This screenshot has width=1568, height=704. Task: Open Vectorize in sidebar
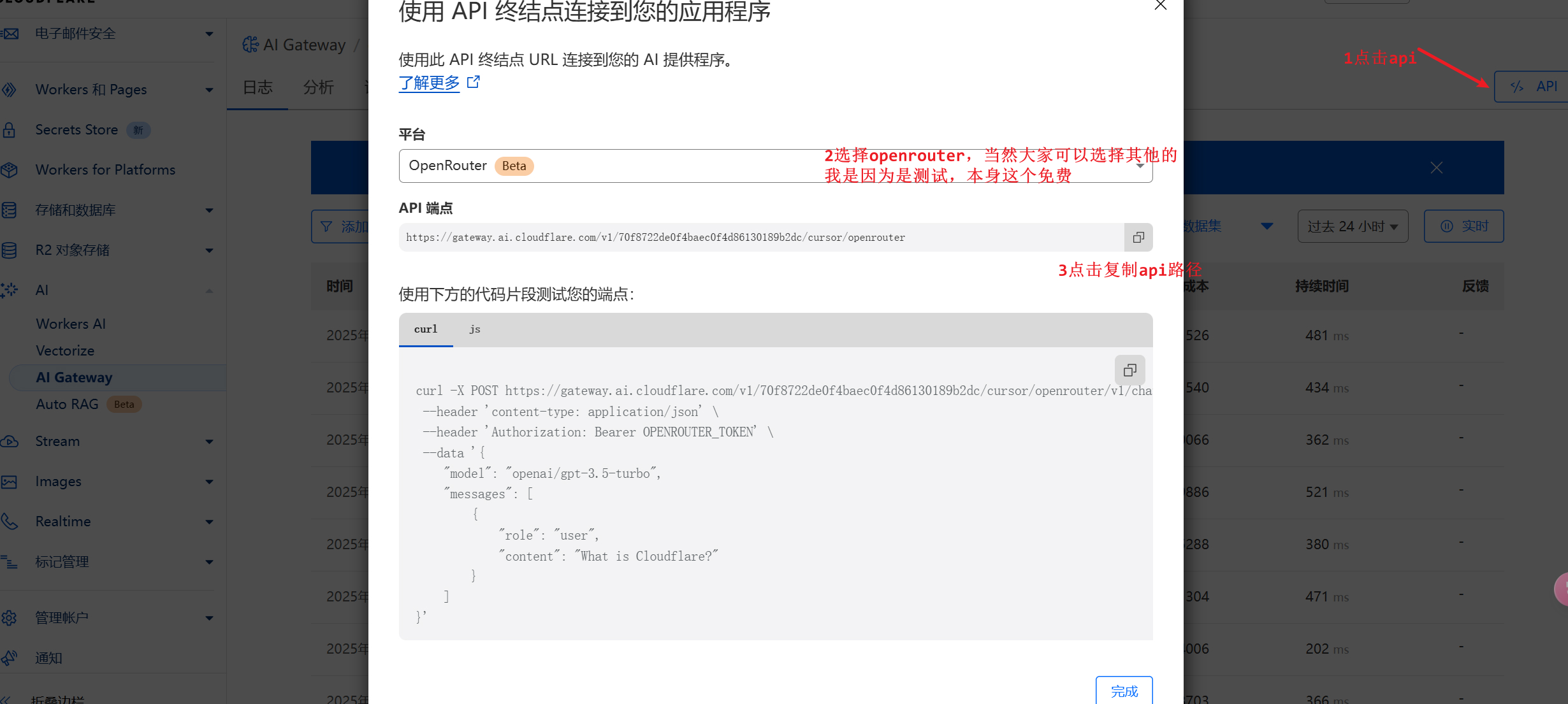pyautogui.click(x=65, y=350)
